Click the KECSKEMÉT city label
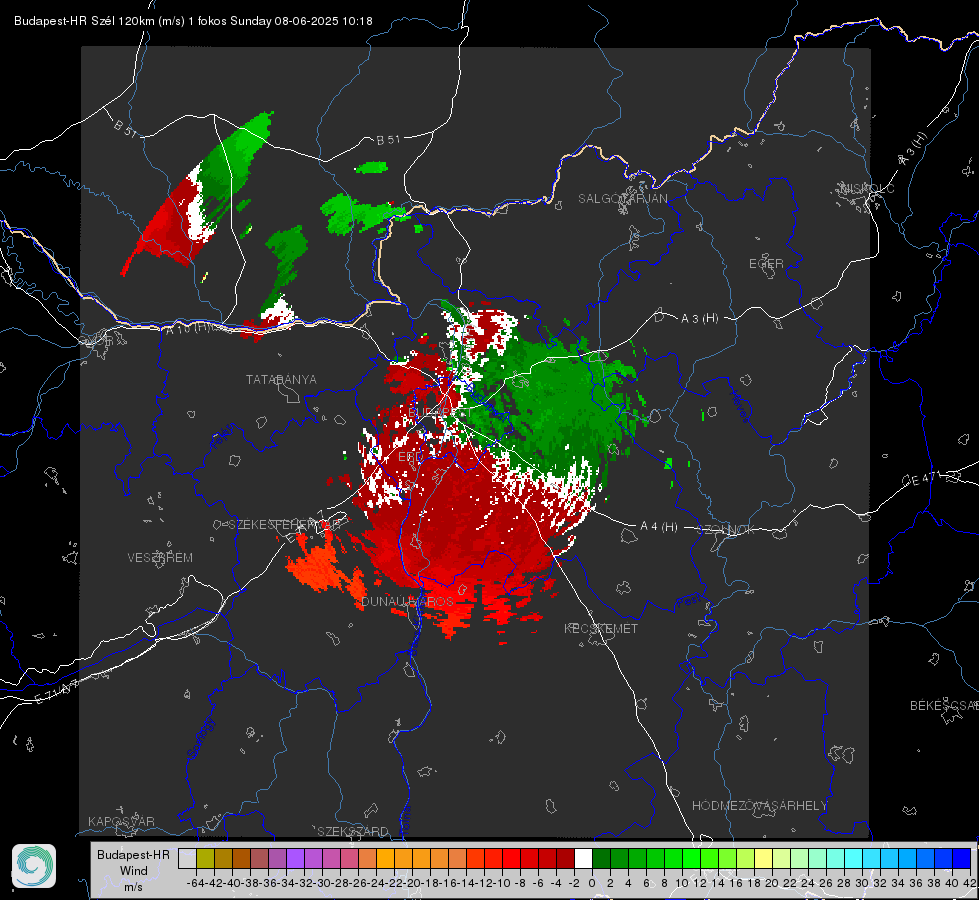979x900 pixels. (x=601, y=628)
